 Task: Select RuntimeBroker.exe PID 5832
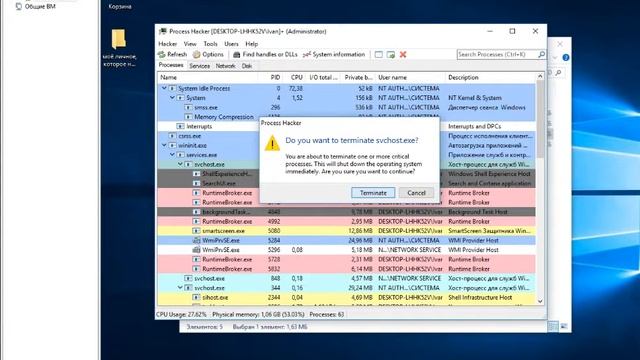tap(347, 269)
